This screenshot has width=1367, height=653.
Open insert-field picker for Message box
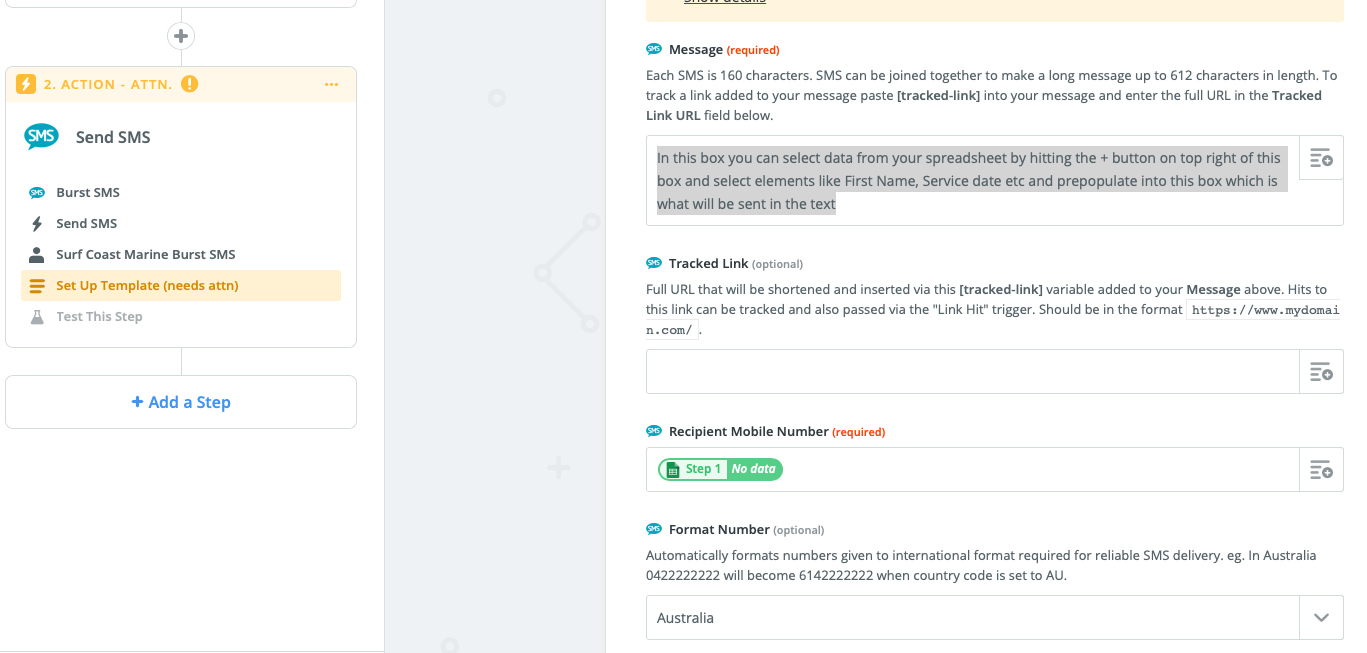pyautogui.click(x=1321, y=158)
